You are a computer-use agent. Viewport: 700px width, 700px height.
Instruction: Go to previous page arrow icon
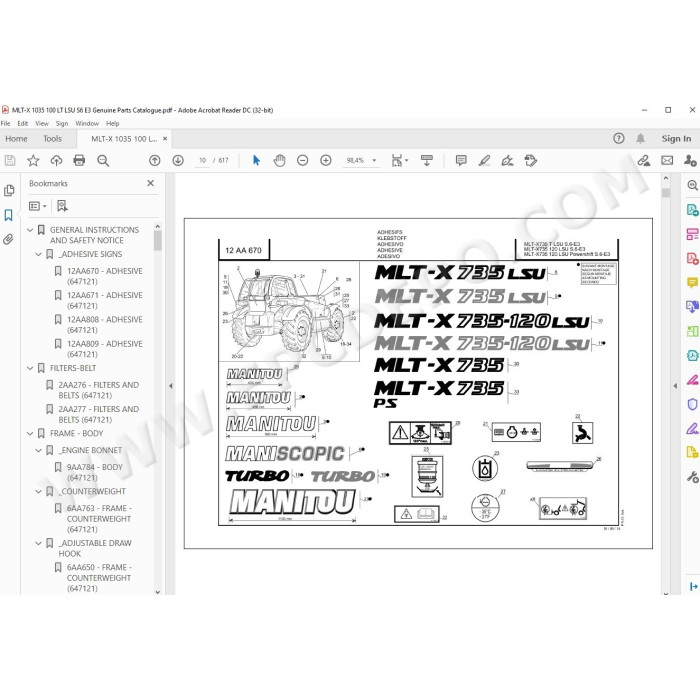(x=154, y=160)
